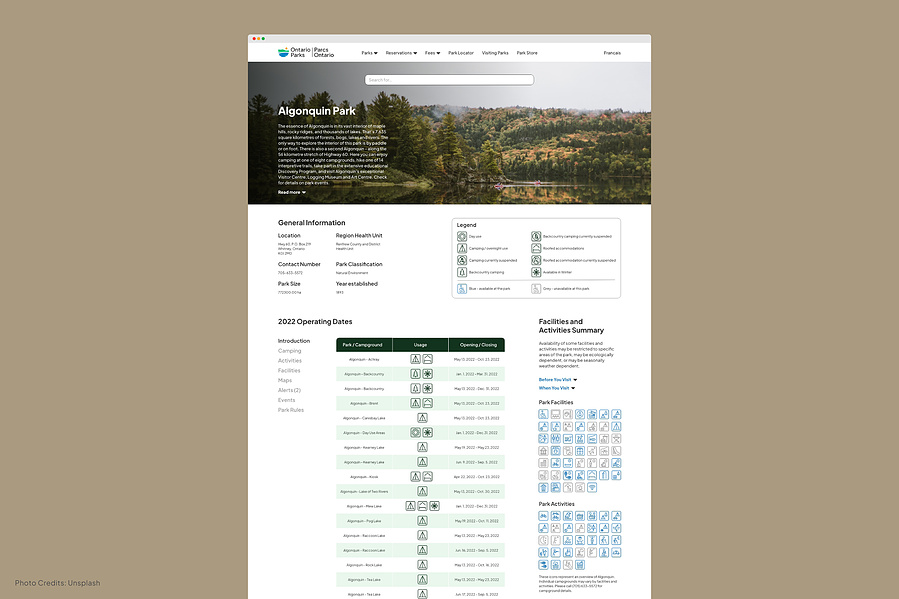
Task: Switch to the Introduction section
Action: click(294, 341)
